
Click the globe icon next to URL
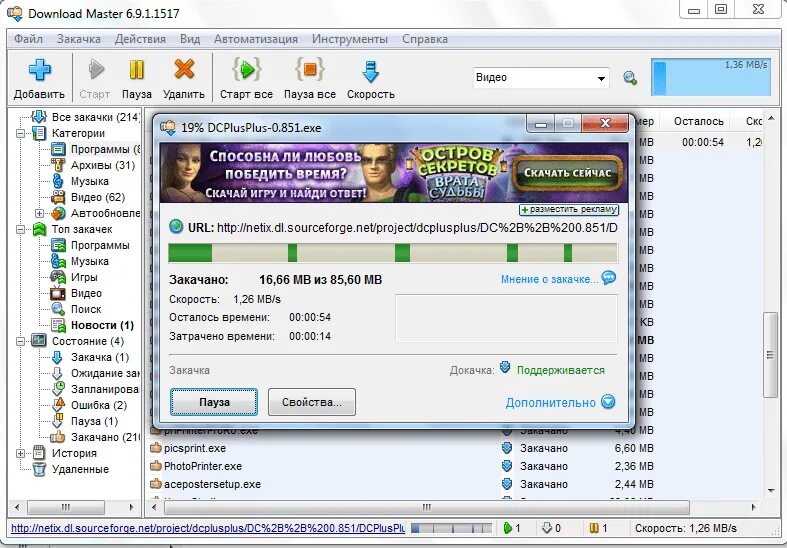(x=176, y=226)
